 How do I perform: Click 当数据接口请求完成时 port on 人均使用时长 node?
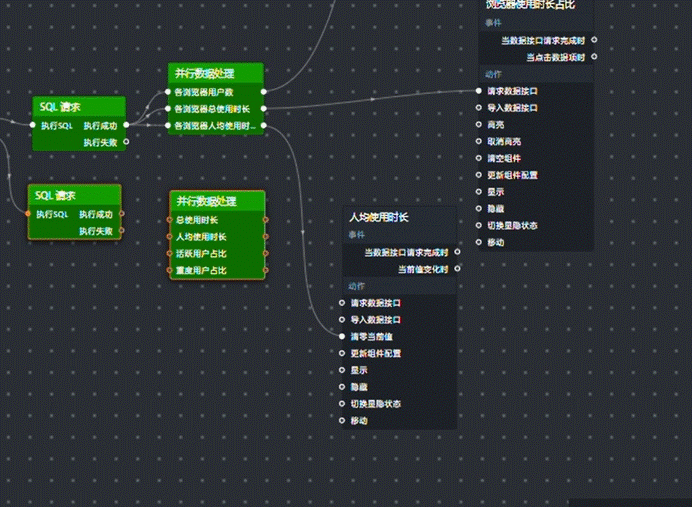coord(457,252)
